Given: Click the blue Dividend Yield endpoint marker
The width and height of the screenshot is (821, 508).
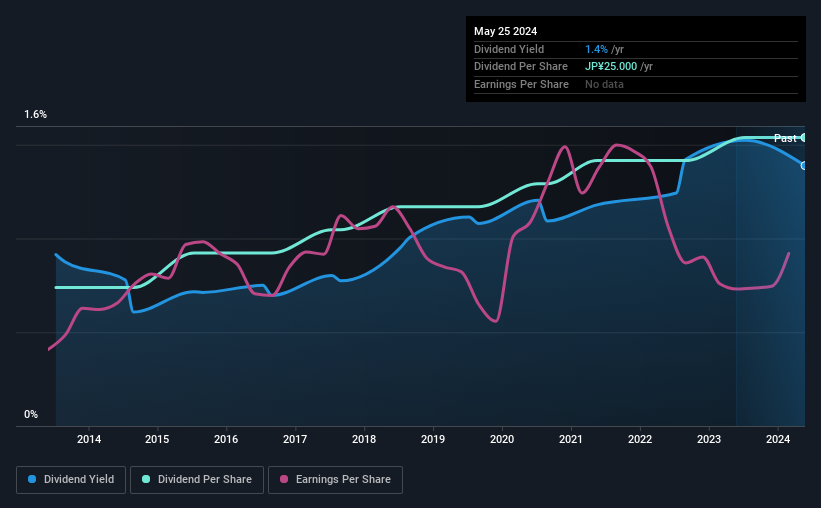Looking at the screenshot, I should point(804,165).
